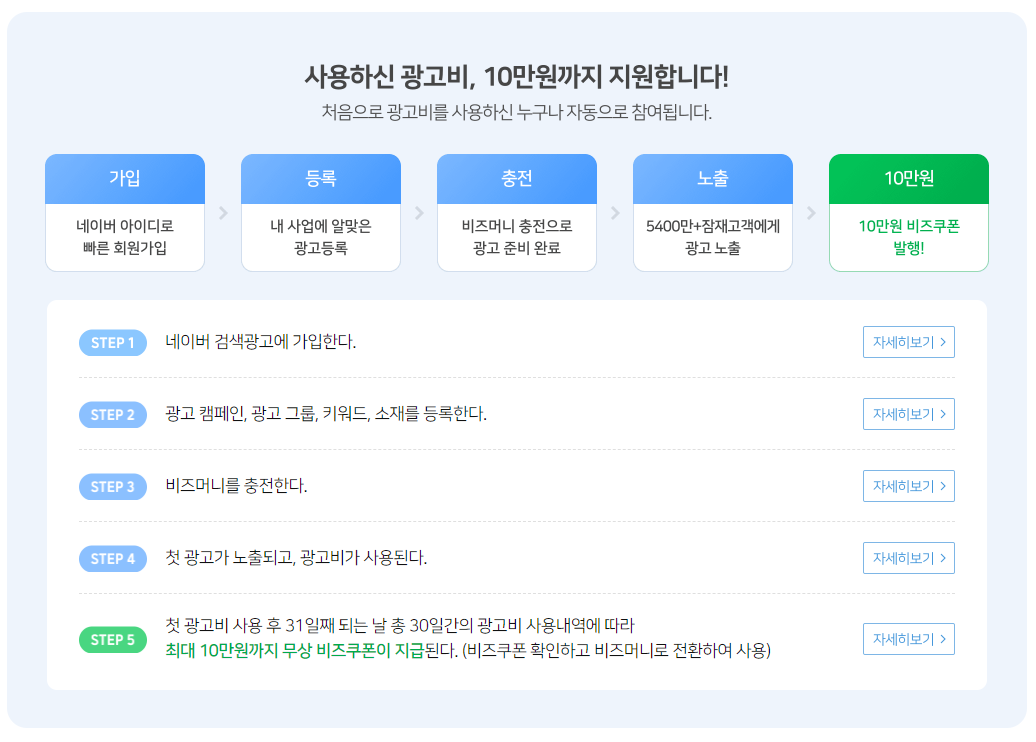
Task: Click subtitle 처음으로 광고비를 사용하신 누구나 자동으로 참여됩니다
Action: click(517, 112)
